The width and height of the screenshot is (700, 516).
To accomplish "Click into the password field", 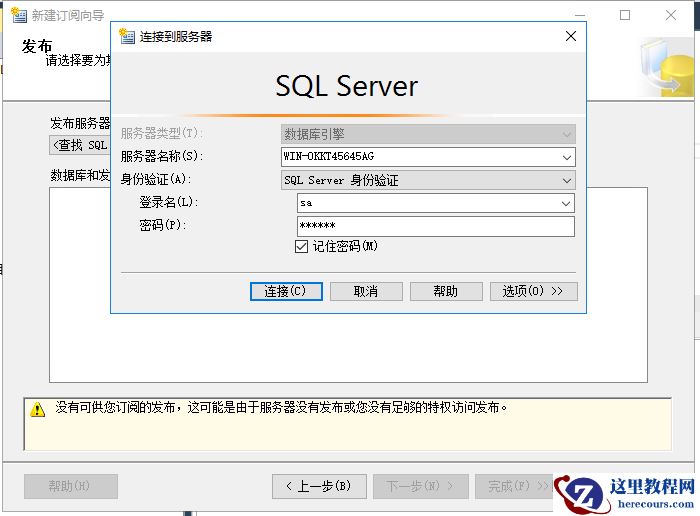I will click(x=436, y=226).
